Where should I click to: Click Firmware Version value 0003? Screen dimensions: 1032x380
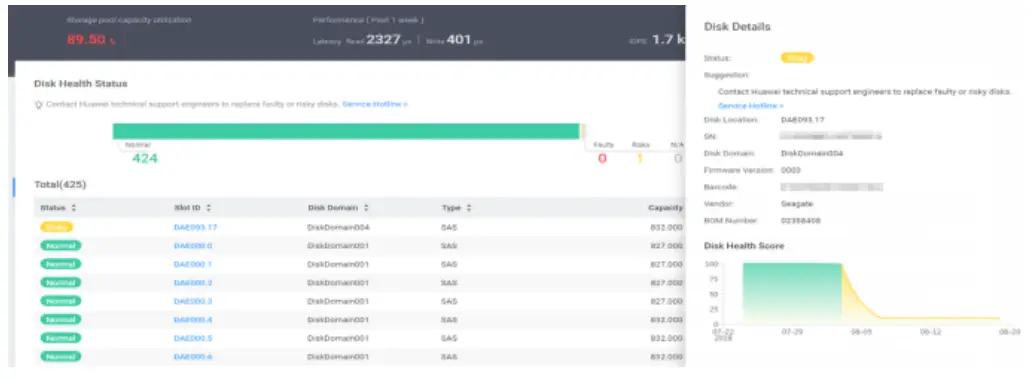click(790, 171)
